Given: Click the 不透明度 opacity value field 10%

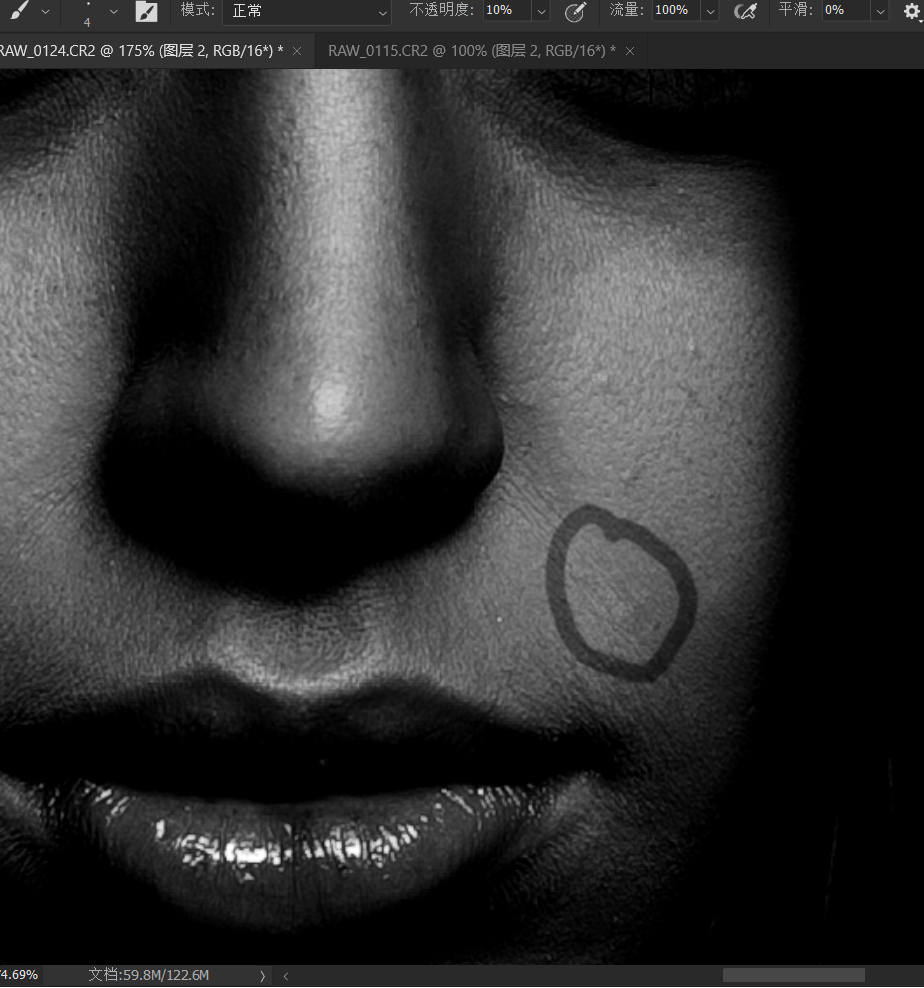Looking at the screenshot, I should click(x=507, y=10).
